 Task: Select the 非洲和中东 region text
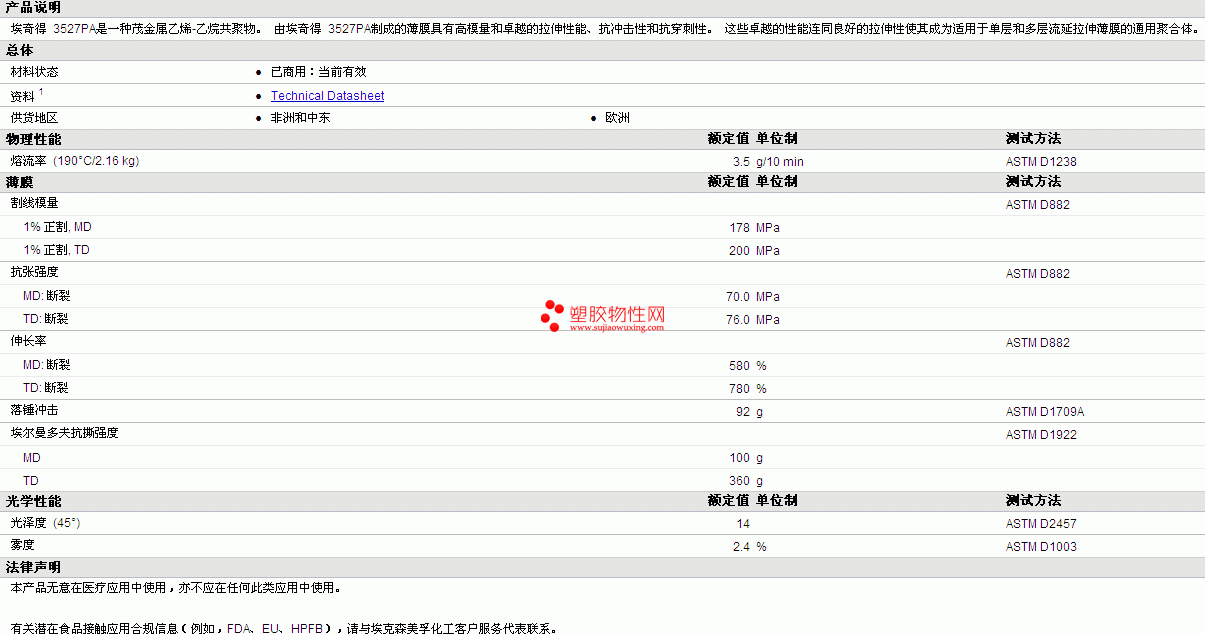click(300, 118)
